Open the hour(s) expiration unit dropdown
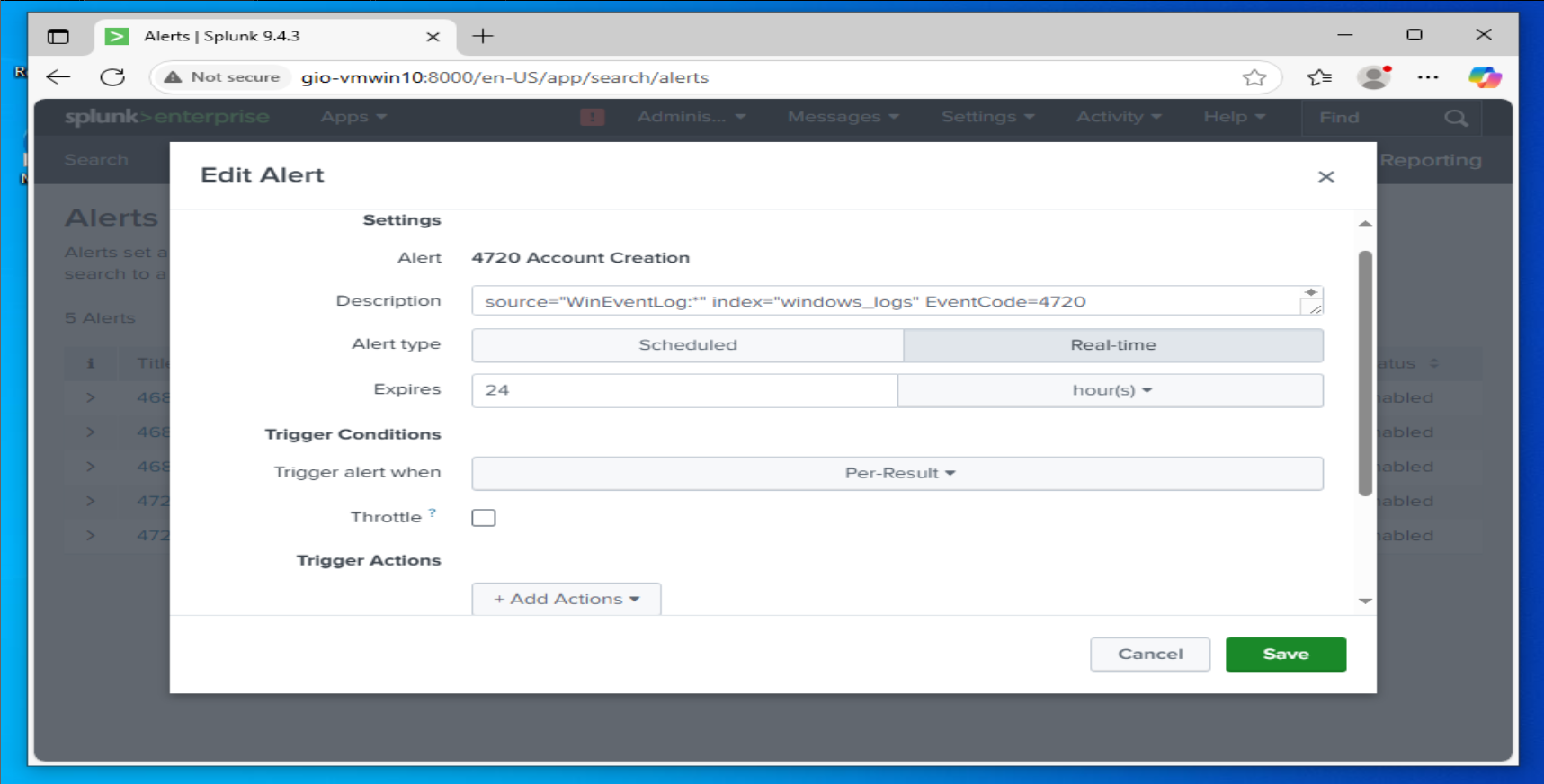The width and height of the screenshot is (1544, 784). [1111, 390]
